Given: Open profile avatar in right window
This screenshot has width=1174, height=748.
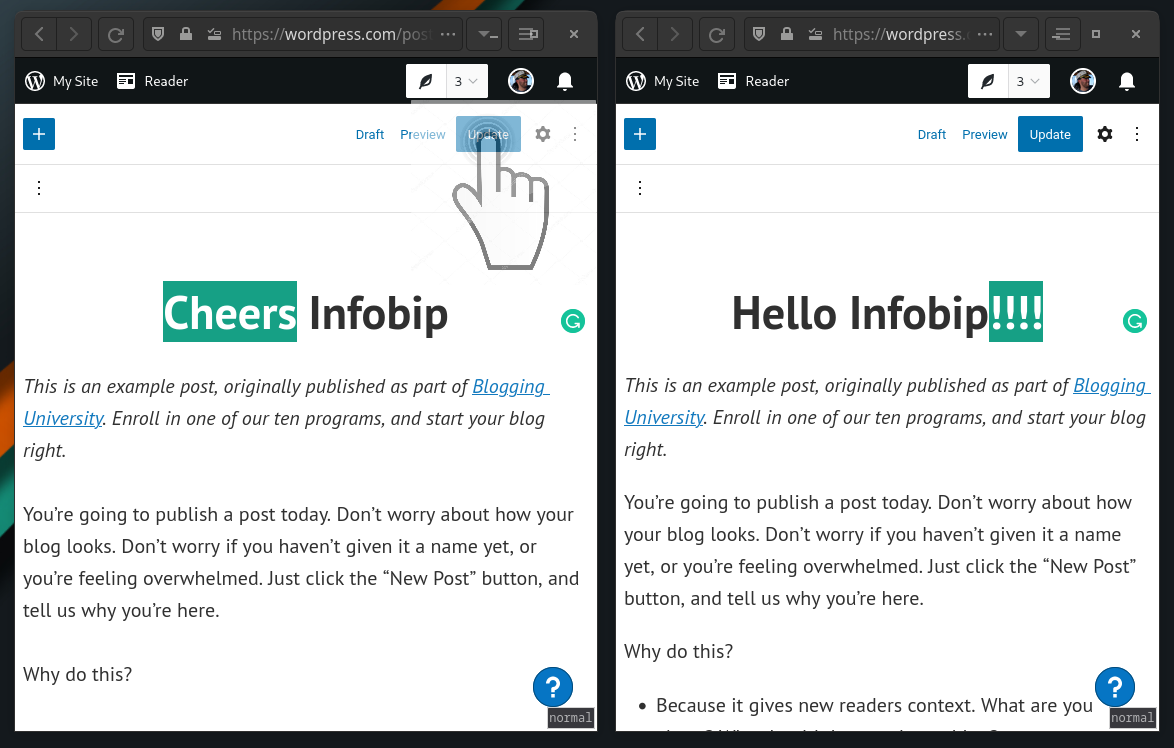Looking at the screenshot, I should coord(1083,81).
